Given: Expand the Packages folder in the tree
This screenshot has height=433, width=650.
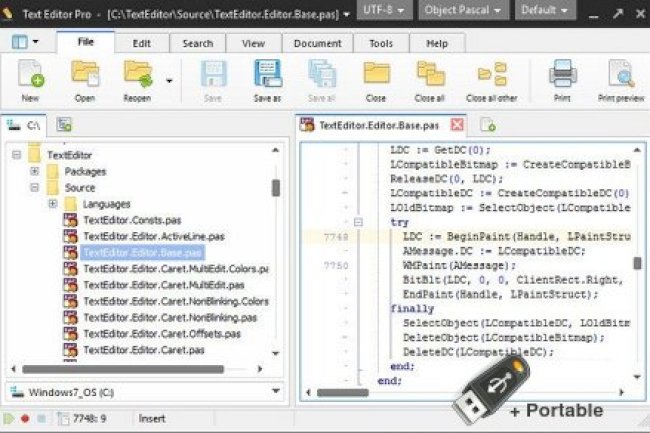Looking at the screenshot, I should point(35,172).
